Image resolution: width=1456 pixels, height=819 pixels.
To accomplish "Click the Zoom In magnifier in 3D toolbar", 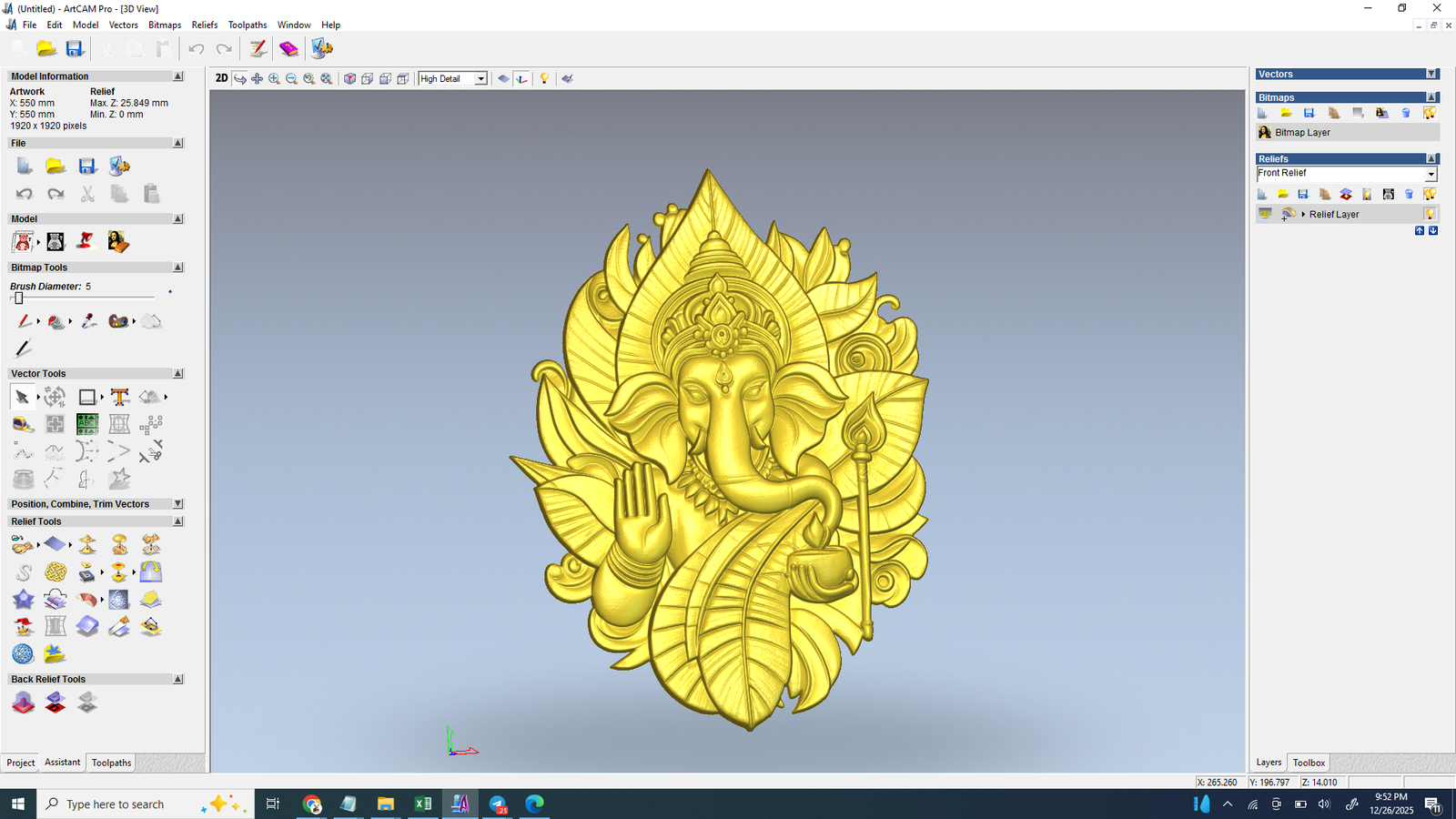I will (x=274, y=79).
